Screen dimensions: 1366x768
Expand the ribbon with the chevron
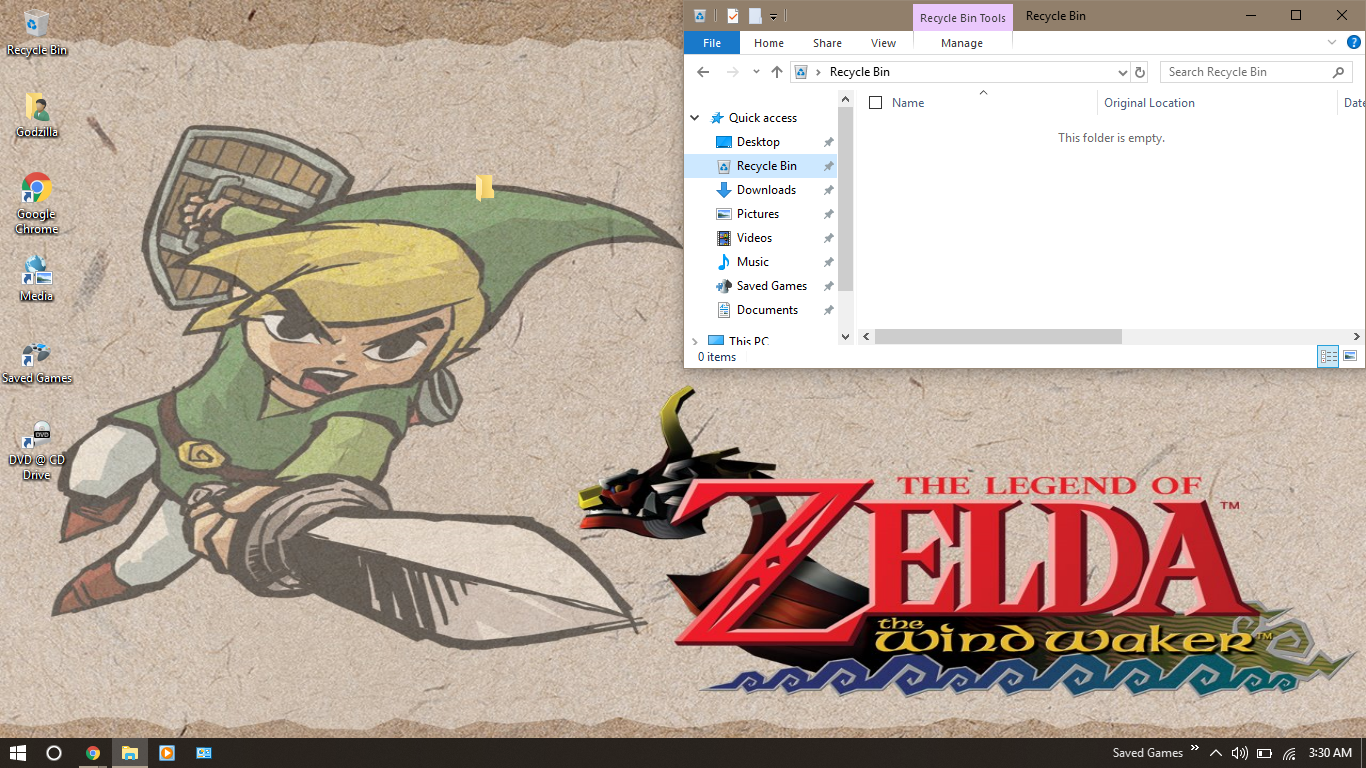[x=1332, y=42]
